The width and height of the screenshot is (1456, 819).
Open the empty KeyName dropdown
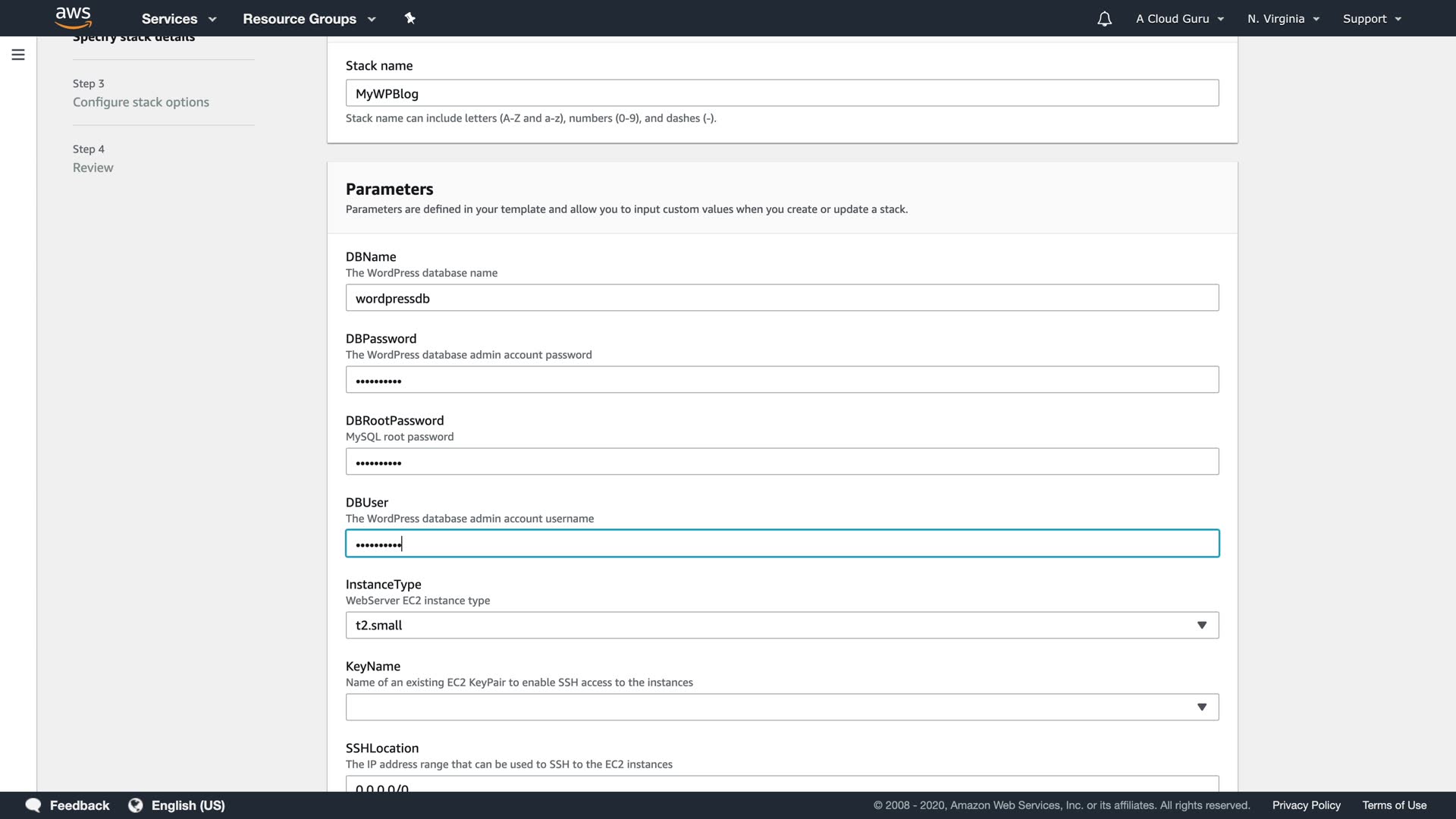coord(782,708)
